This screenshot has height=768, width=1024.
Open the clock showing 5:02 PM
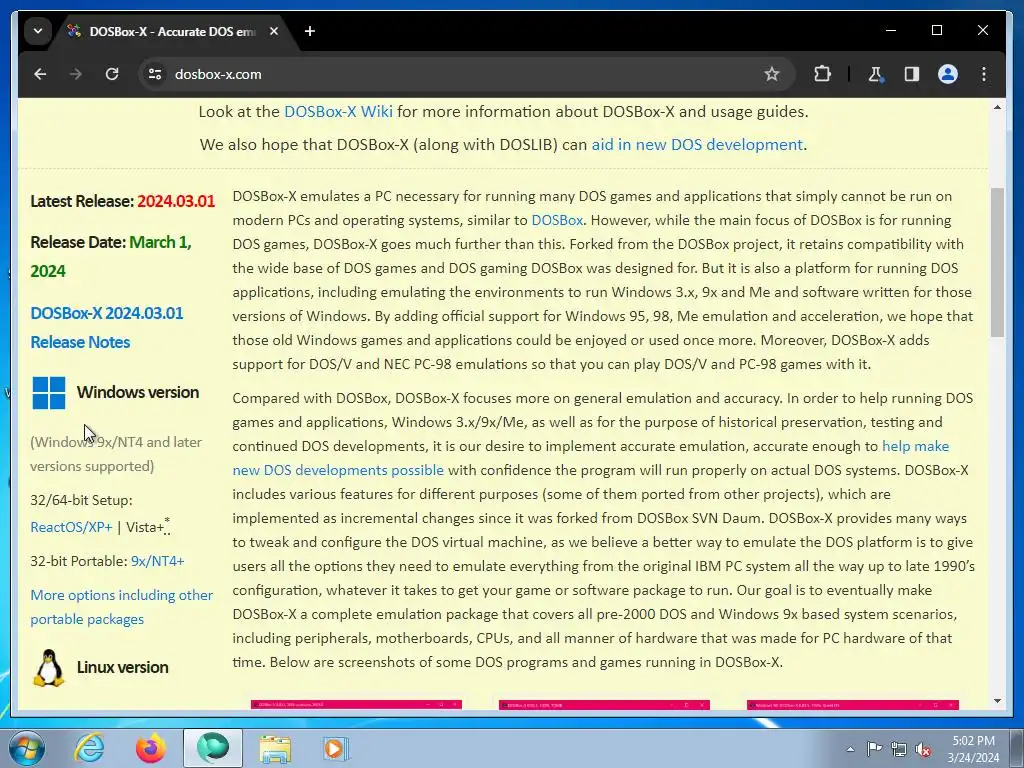pos(973,749)
